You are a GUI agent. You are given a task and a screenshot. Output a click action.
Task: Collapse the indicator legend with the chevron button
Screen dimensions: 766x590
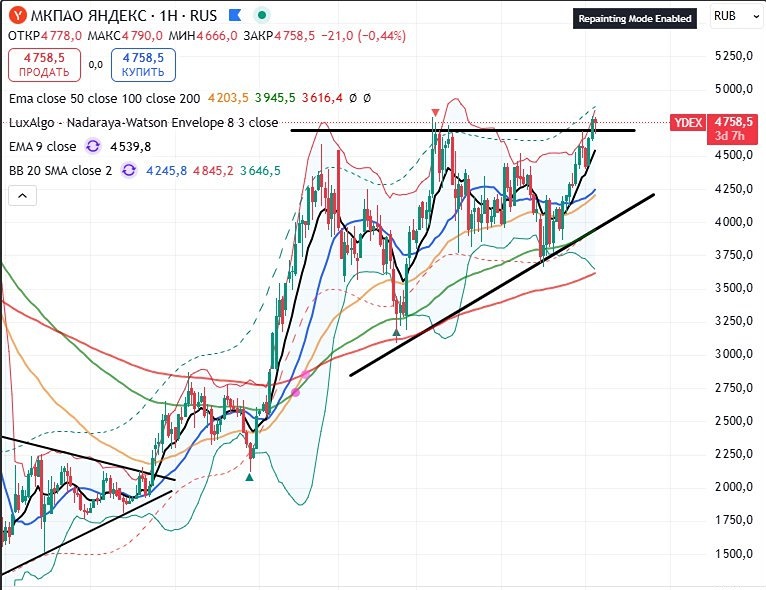click(x=21, y=196)
